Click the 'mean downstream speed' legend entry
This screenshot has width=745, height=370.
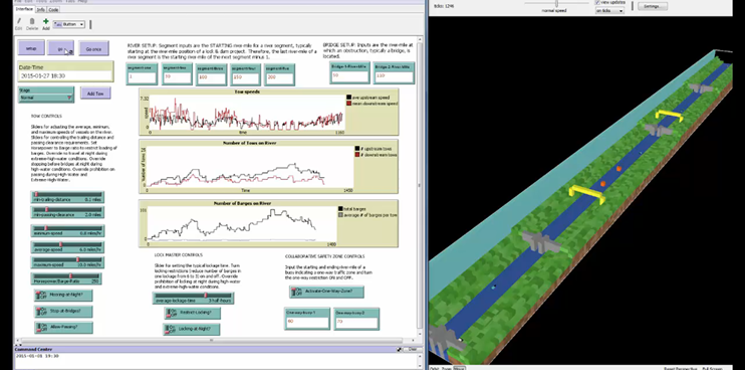(x=372, y=103)
